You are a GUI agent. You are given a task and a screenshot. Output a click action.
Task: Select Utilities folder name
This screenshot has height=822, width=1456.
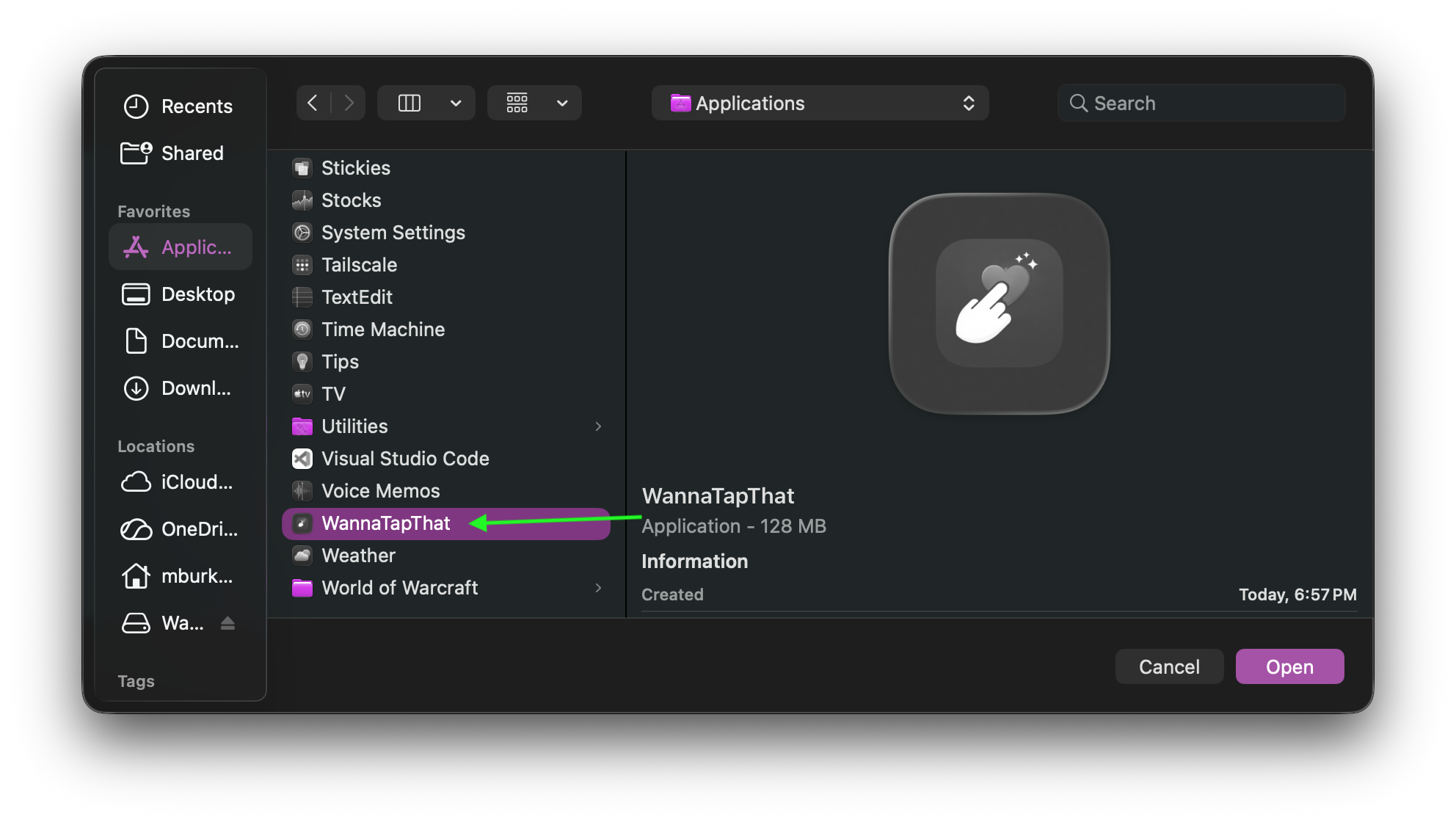coord(354,426)
